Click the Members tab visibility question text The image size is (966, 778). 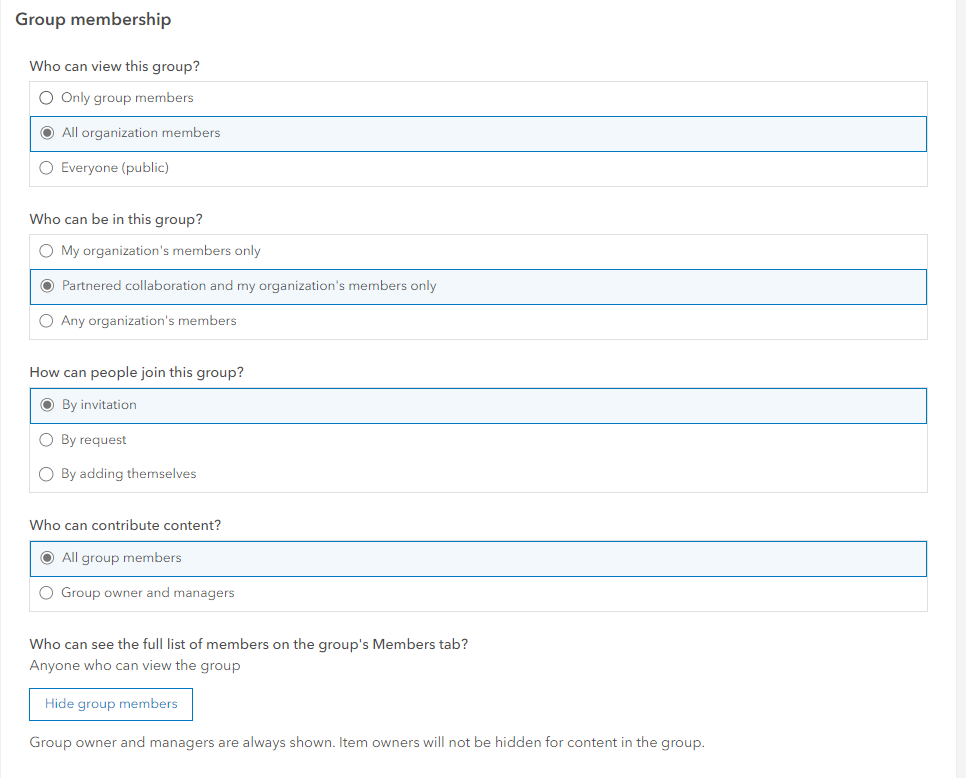tap(249, 644)
